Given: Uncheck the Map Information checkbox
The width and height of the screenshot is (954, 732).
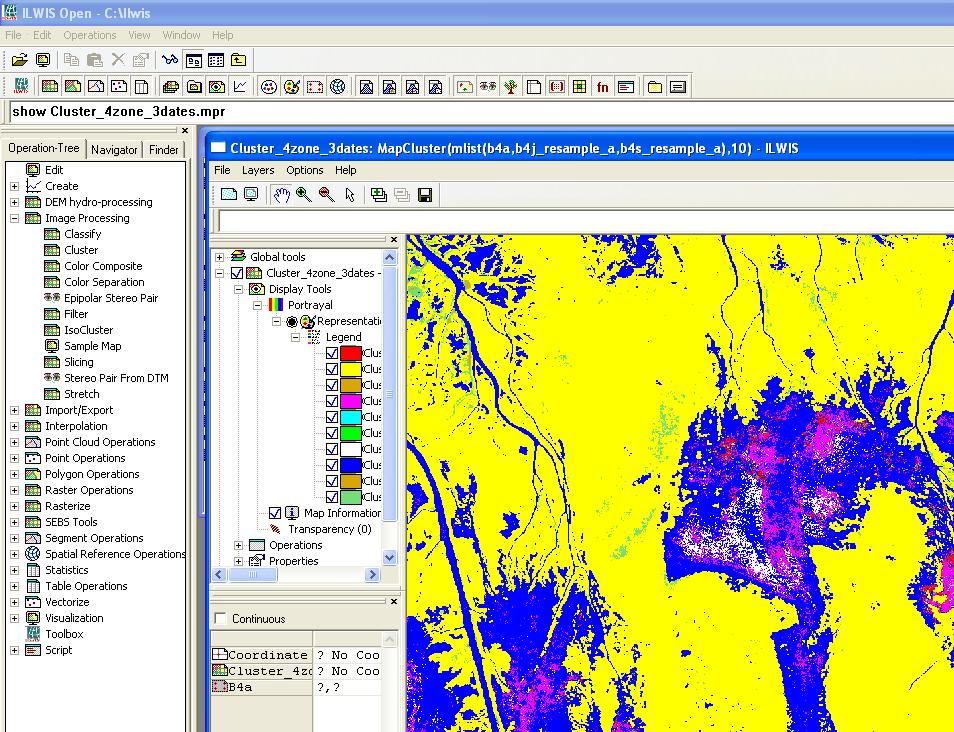Looking at the screenshot, I should click(275, 513).
